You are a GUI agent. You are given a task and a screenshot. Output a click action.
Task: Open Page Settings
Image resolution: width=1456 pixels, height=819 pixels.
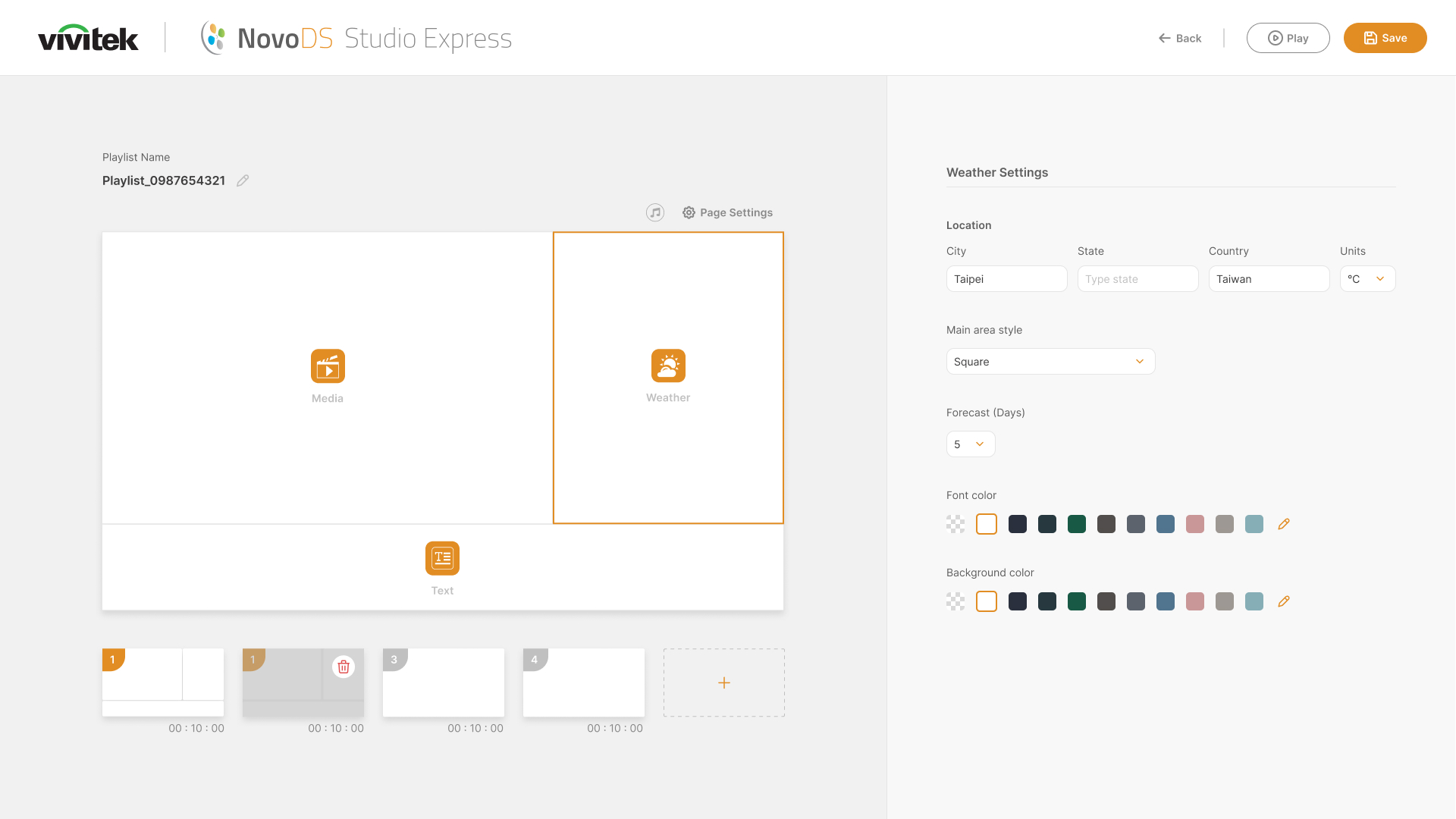click(x=727, y=212)
